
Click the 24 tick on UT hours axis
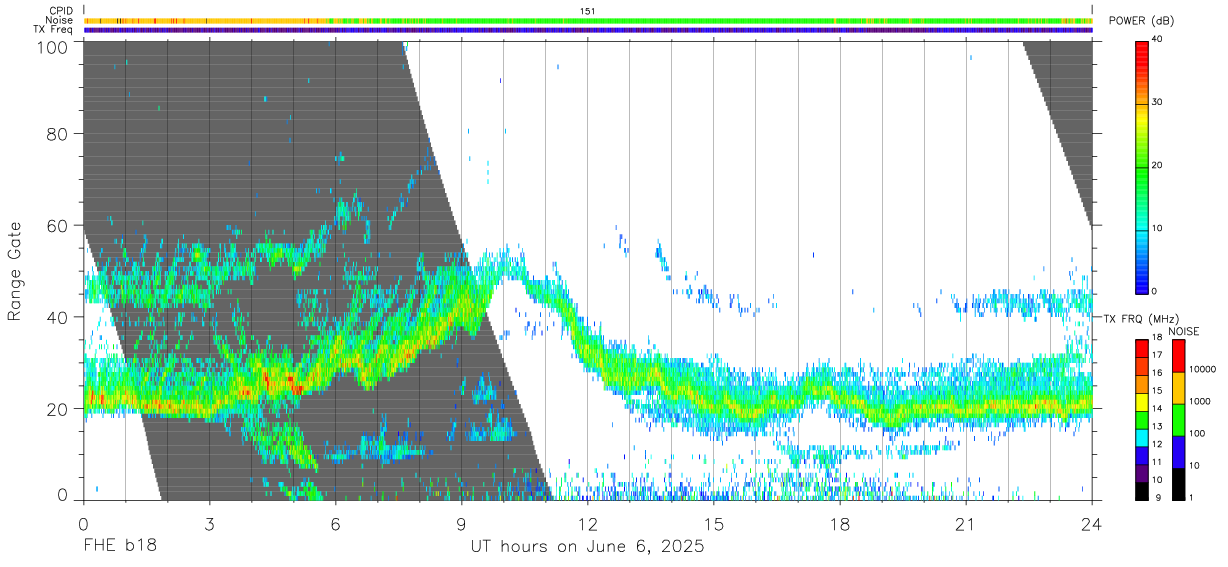pyautogui.click(x=1092, y=525)
